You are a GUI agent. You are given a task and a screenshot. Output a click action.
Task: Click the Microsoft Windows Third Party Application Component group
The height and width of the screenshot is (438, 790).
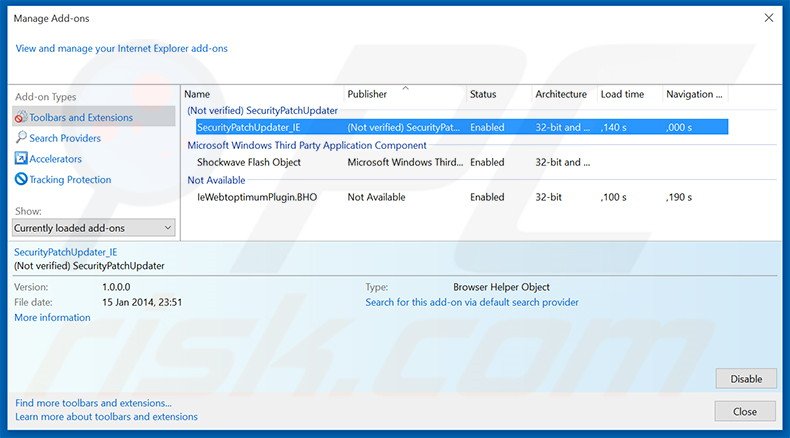[x=307, y=145]
